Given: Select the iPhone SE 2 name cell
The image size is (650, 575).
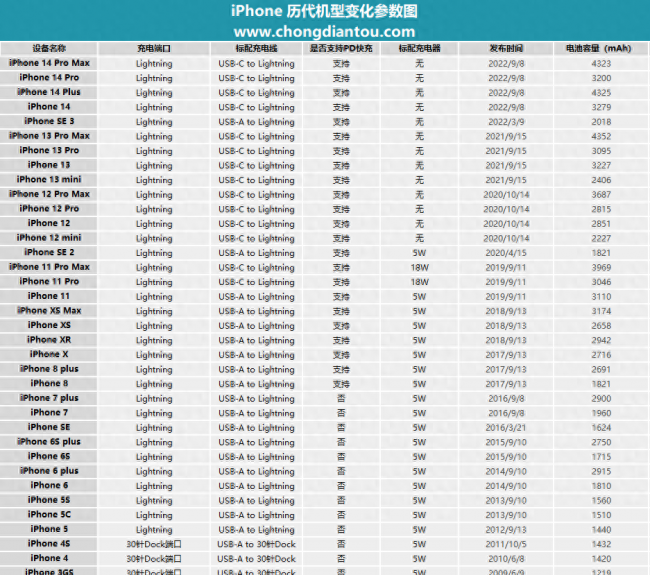Looking at the screenshot, I should tap(49, 252).
